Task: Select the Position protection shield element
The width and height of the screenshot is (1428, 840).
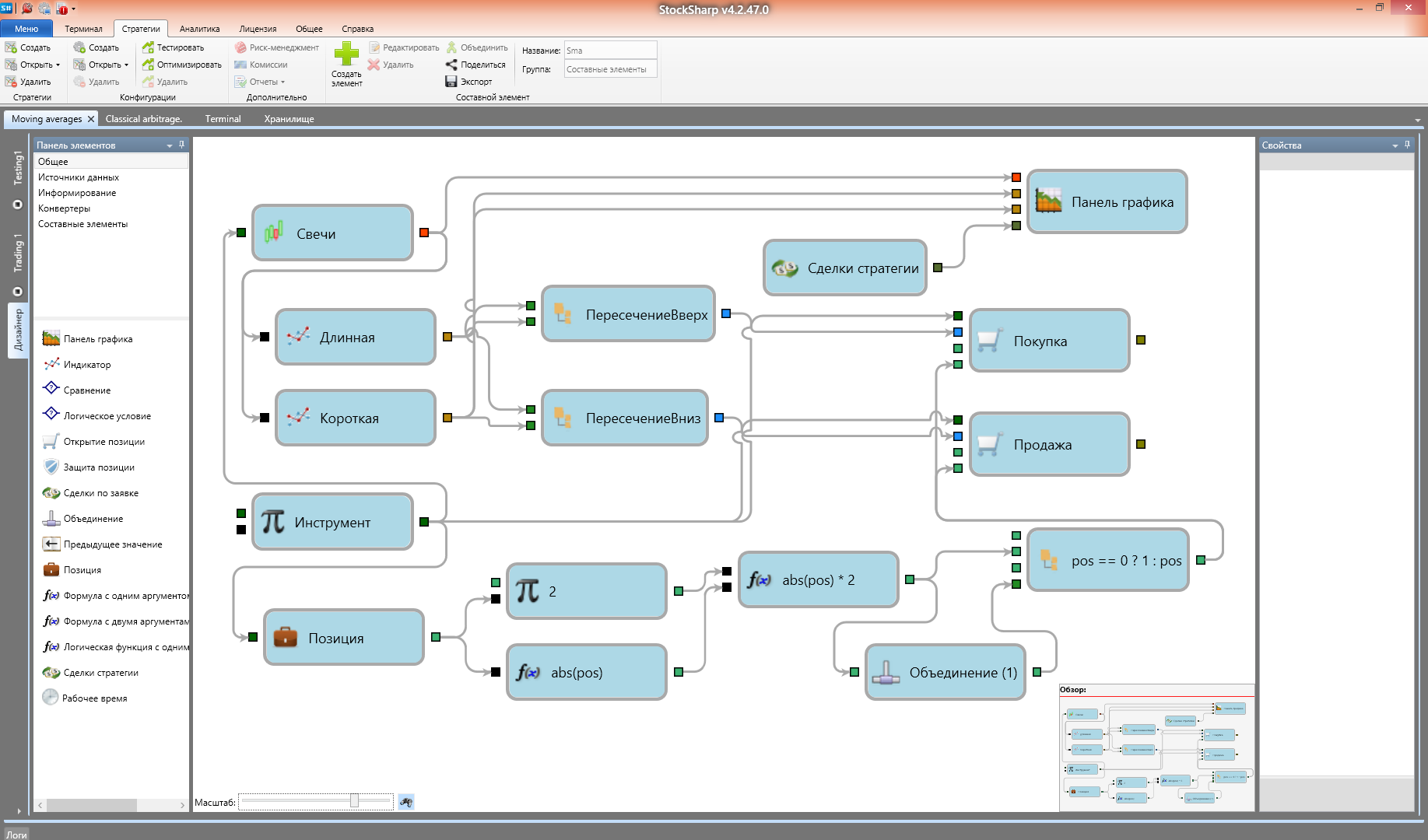Action: (51, 467)
